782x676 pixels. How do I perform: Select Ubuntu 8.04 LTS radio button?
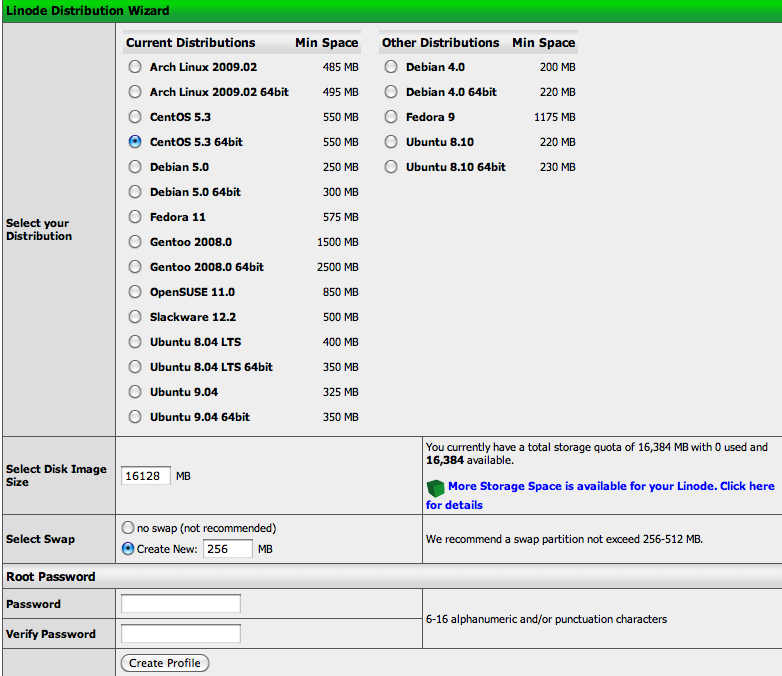135,342
